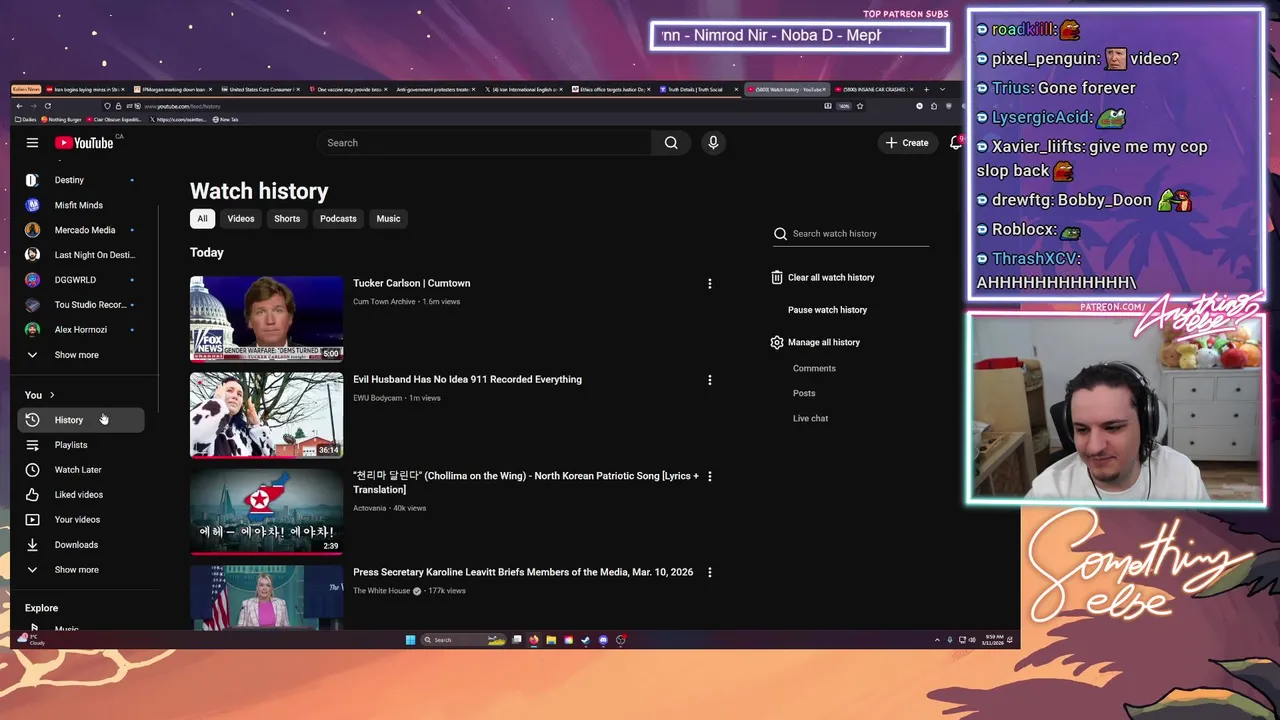Open Discord from the taskbar

pyautogui.click(x=603, y=640)
